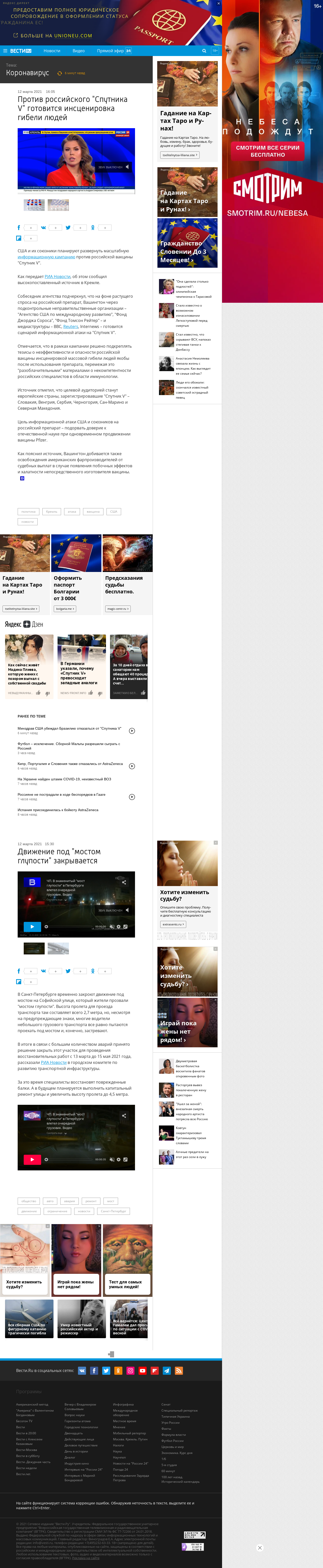Screen dimensions: 323x1568
Task: Enter fullscreen on мост глупости video player
Action: (x=125, y=926)
